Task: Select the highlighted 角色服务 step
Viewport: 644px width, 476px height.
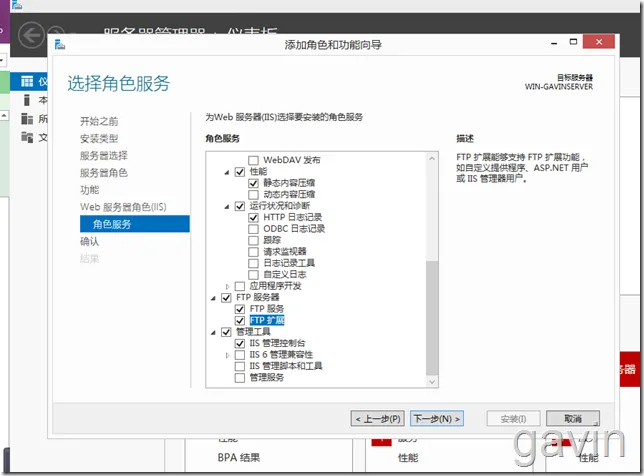Action: pyautogui.click(x=135, y=224)
